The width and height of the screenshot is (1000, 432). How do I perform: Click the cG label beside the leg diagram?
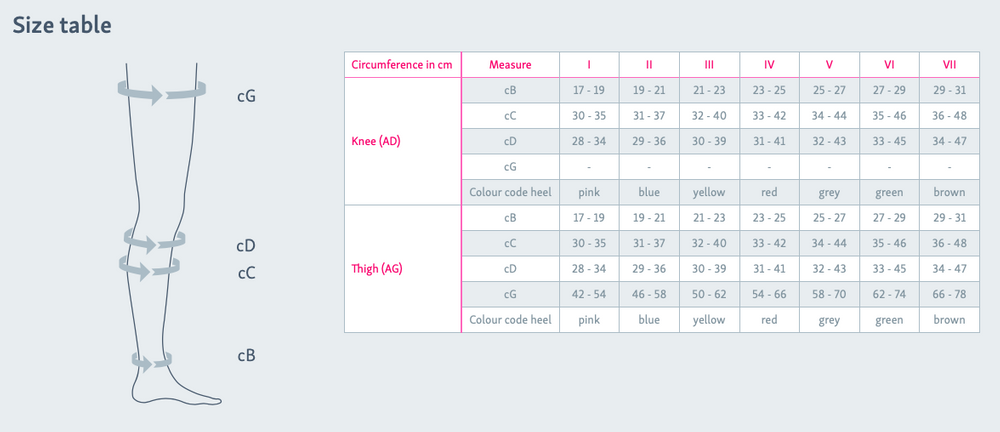246,97
